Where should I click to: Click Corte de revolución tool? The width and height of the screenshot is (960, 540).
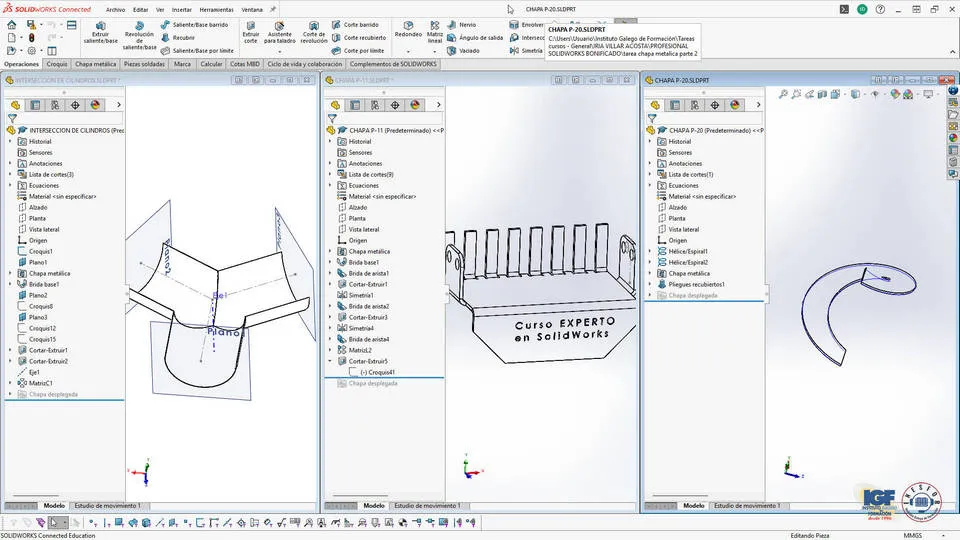coord(314,32)
